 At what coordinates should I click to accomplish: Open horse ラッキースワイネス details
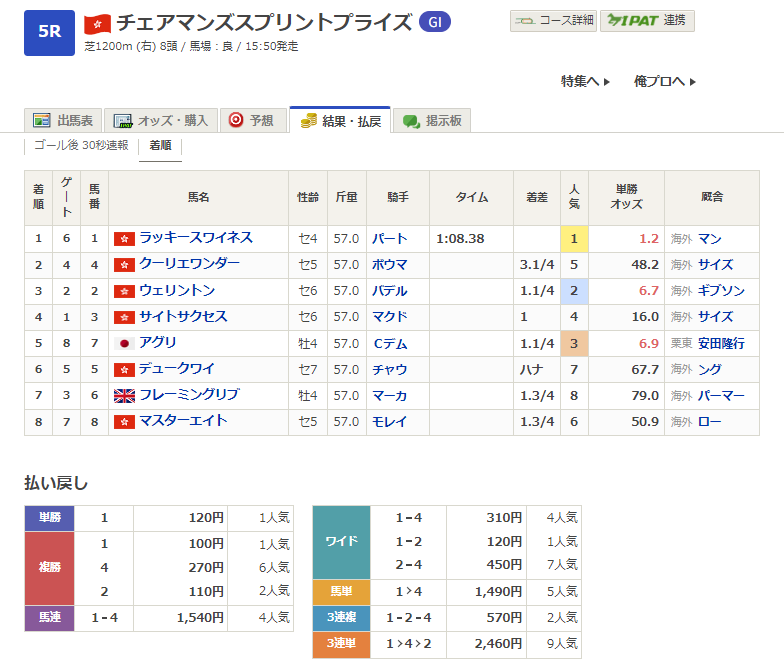(x=196, y=238)
